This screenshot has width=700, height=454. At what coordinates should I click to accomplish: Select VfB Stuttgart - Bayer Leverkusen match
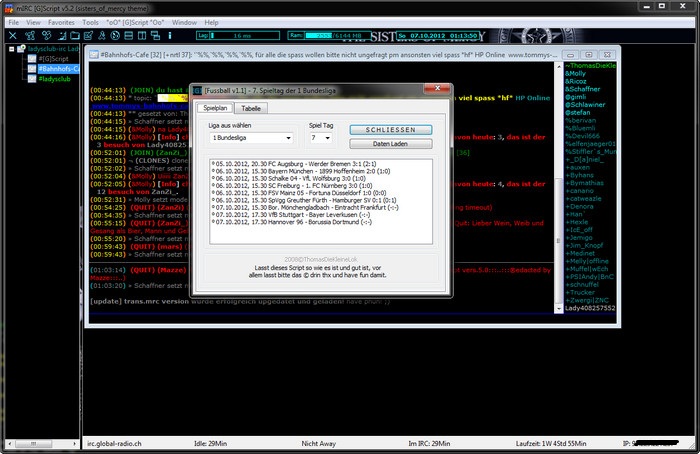pyautogui.click(x=291, y=214)
